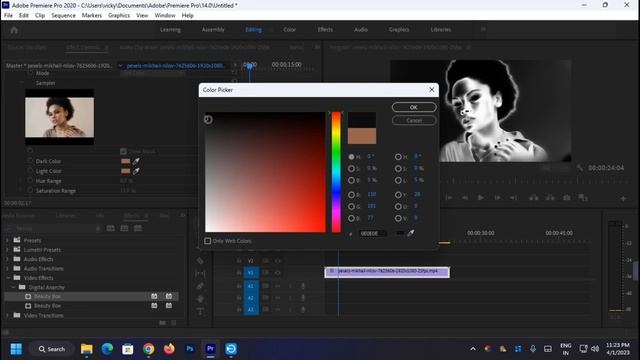Click the Light Color eyedropper icon

(136, 171)
